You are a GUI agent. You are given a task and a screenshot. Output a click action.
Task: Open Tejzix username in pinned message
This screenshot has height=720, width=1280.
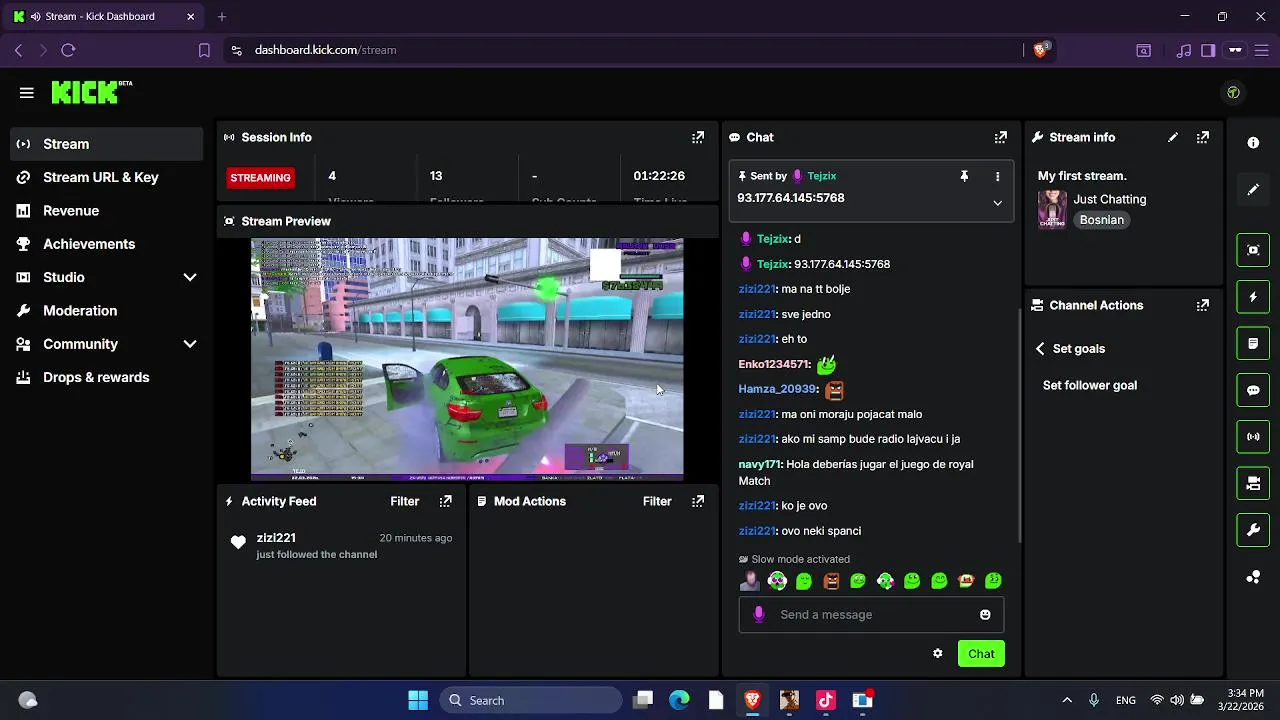click(821, 176)
